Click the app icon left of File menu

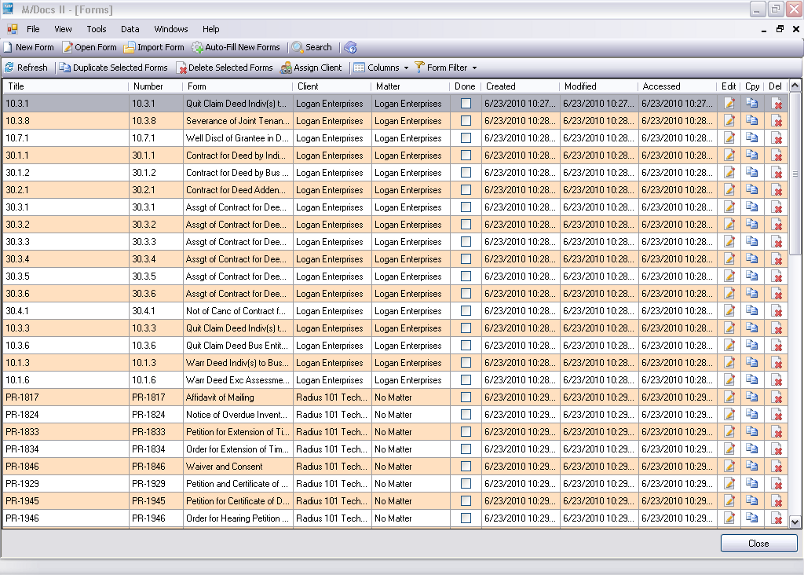click(12, 29)
